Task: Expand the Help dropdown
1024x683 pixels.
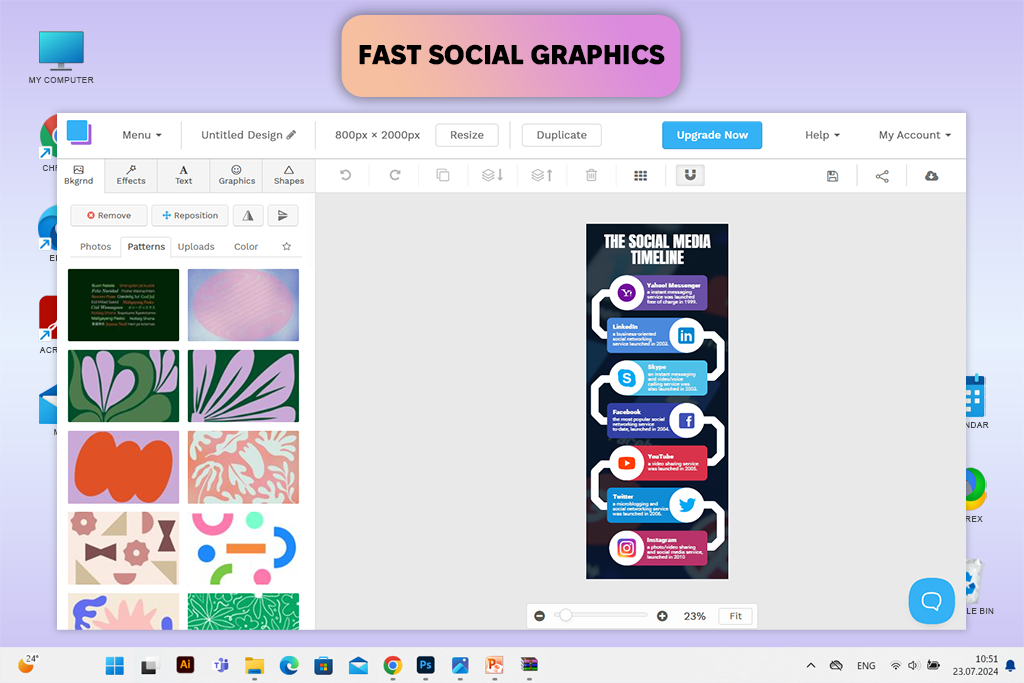Action: point(822,135)
